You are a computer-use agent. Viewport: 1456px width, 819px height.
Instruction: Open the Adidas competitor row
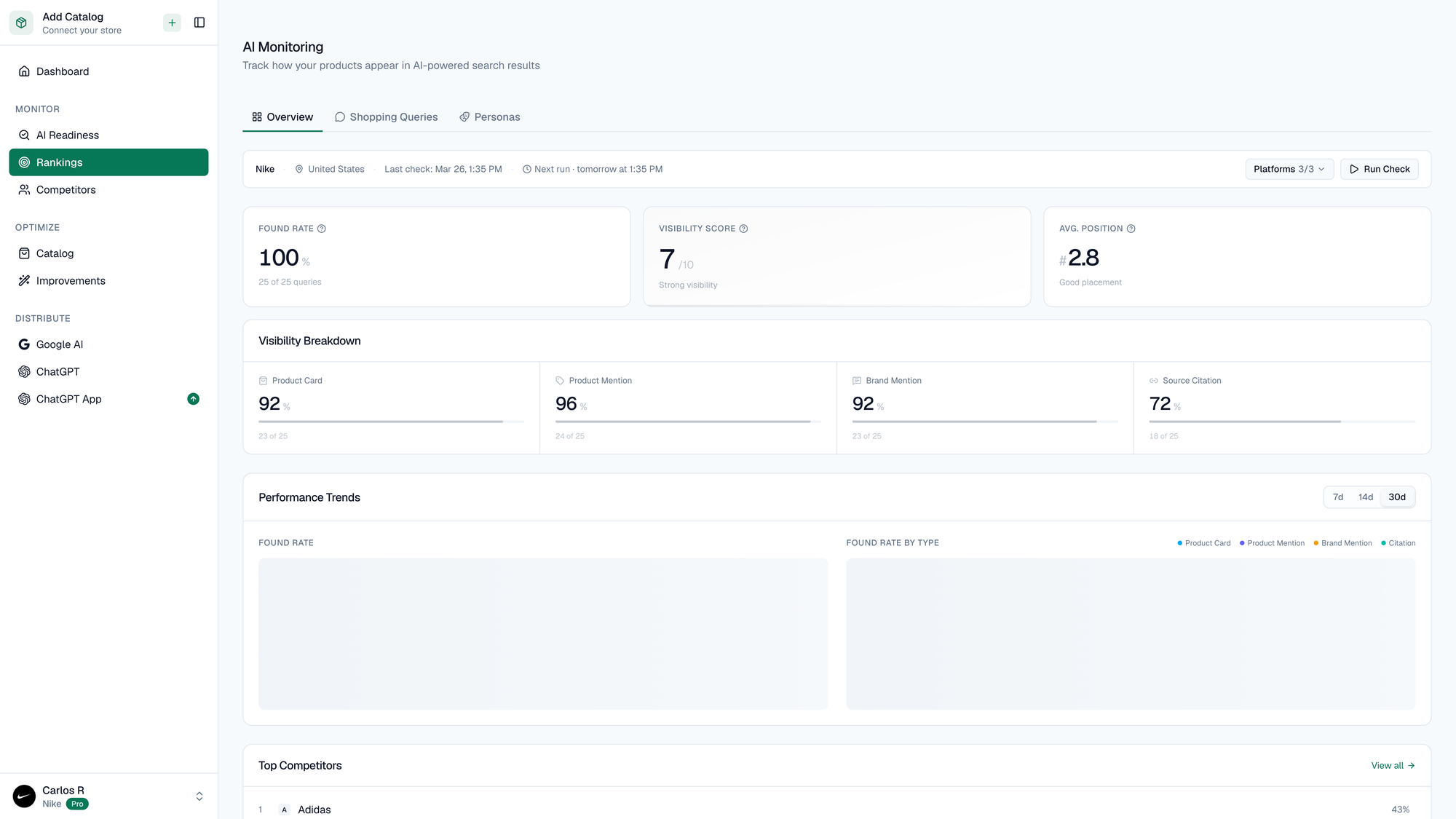[x=836, y=810]
